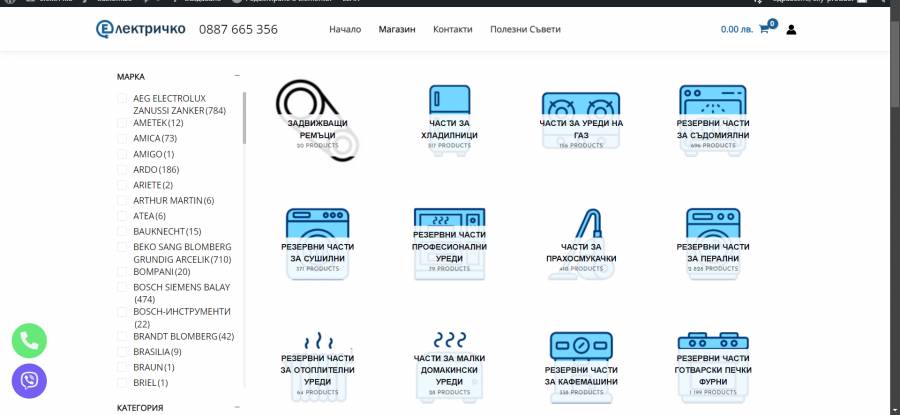Screen dimensions: 900x415
Task: Click the green phone call floating icon
Action: (x=29, y=340)
